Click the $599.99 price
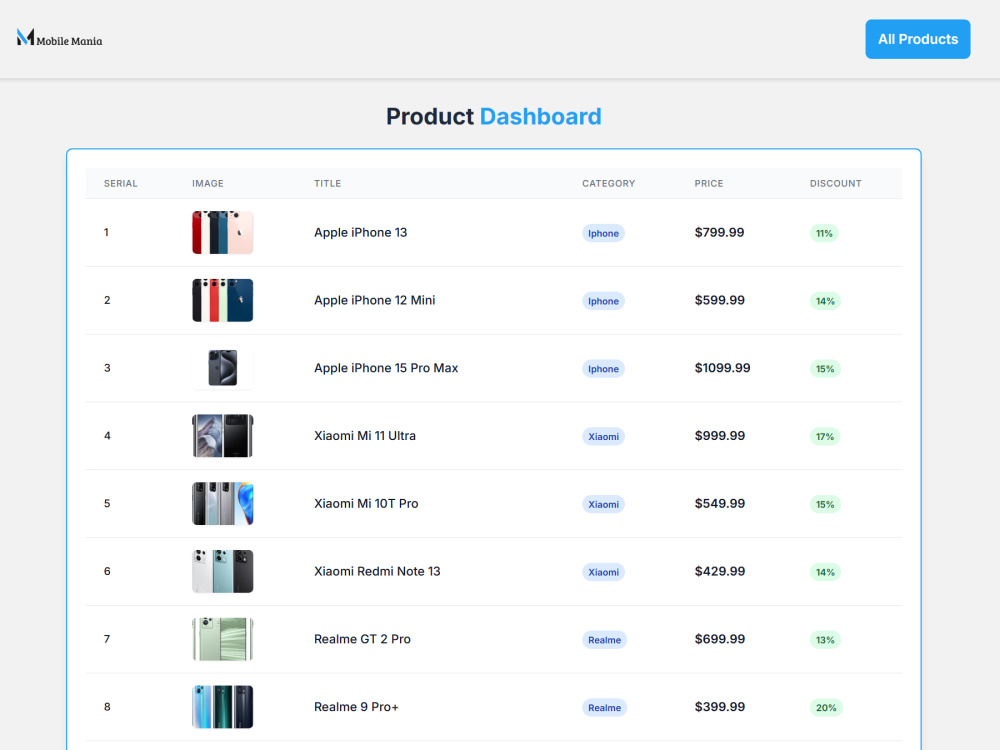 coord(719,300)
